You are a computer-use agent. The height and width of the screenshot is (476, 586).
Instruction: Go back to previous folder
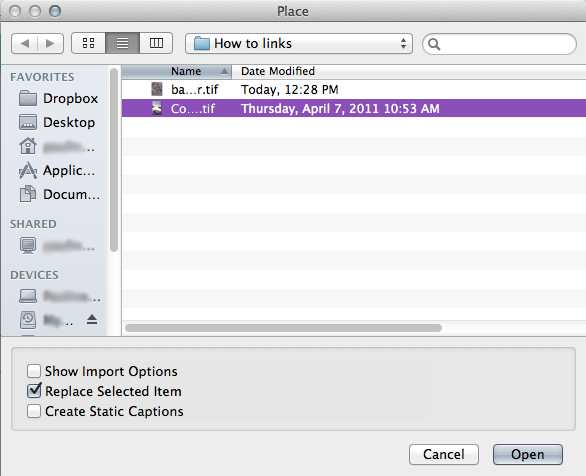(25, 44)
